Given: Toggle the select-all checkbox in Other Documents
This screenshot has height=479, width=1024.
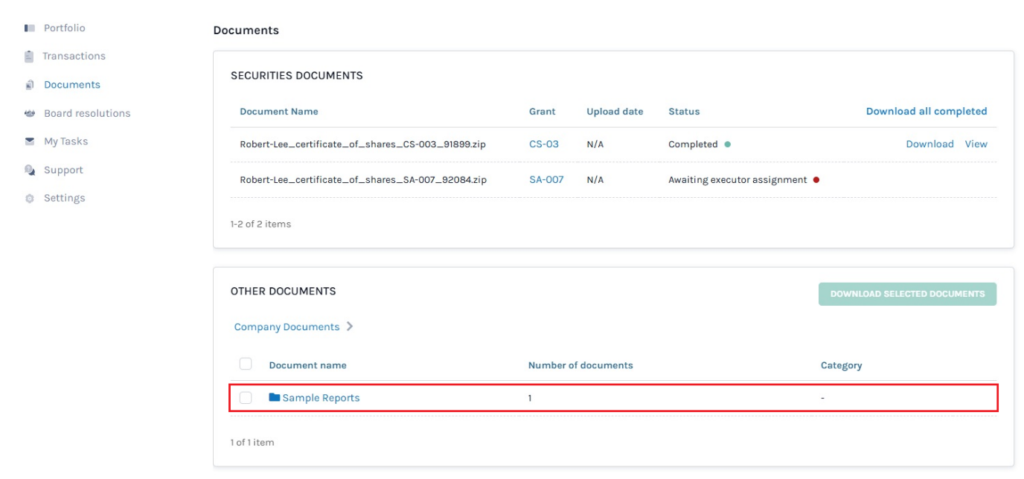Looking at the screenshot, I should click(x=246, y=364).
